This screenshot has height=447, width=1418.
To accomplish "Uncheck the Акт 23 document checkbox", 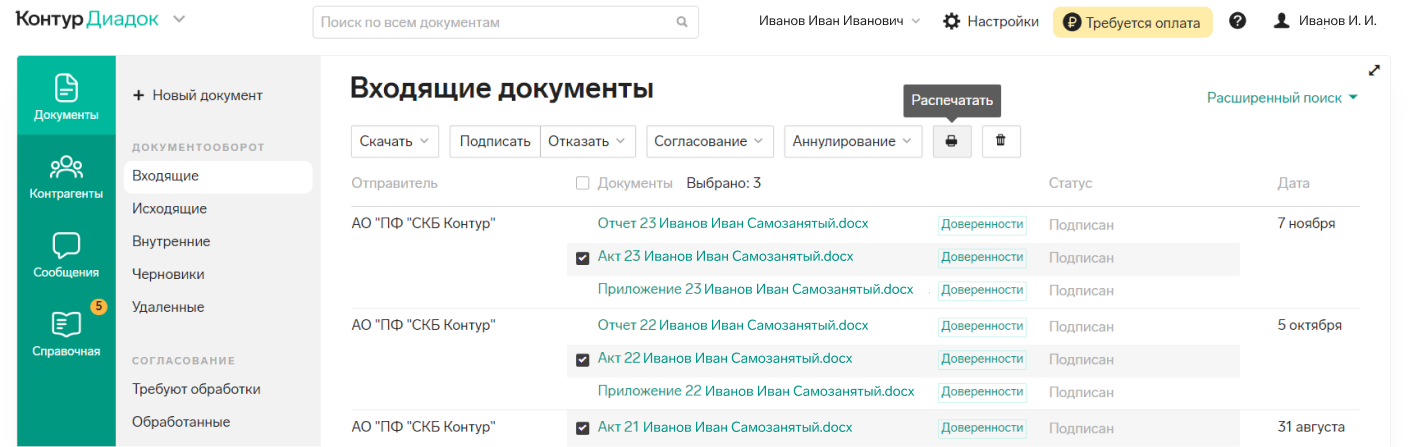I will [583, 258].
